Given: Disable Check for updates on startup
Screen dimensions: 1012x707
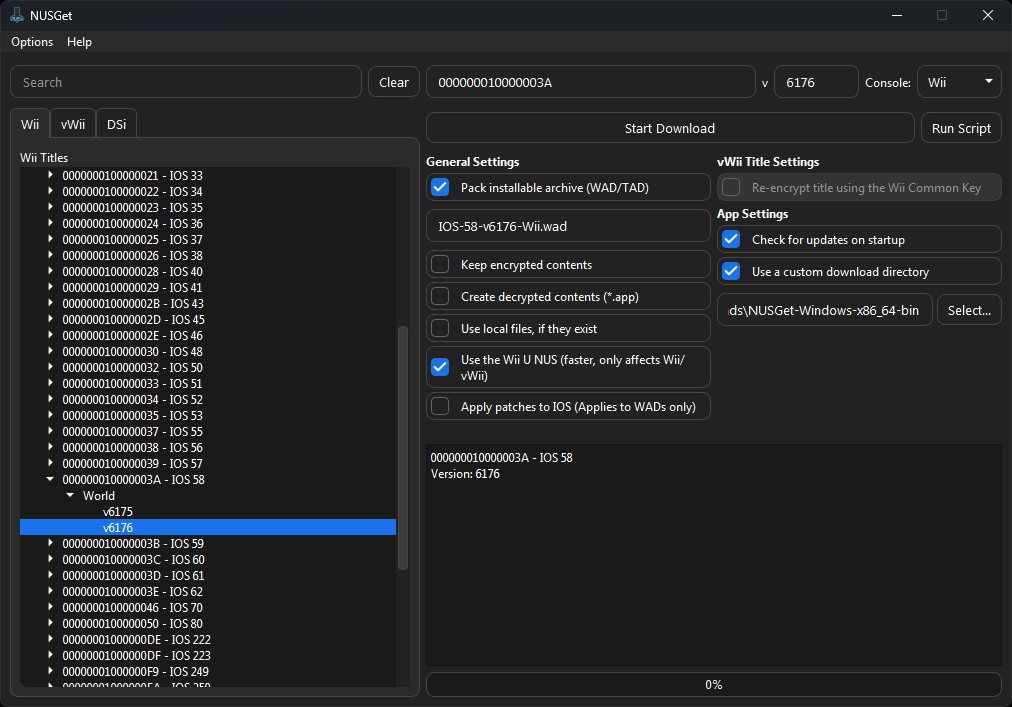Looking at the screenshot, I should 731,239.
